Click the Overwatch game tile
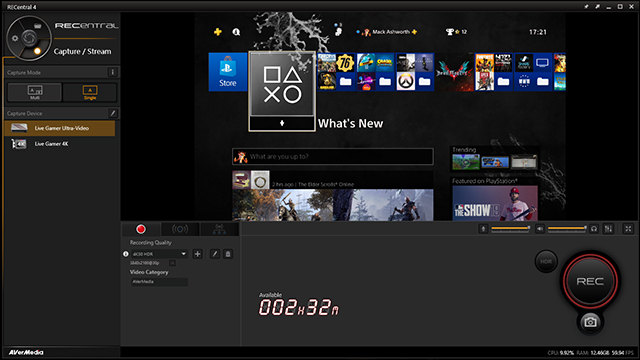This screenshot has height=360, width=640. pos(406,82)
